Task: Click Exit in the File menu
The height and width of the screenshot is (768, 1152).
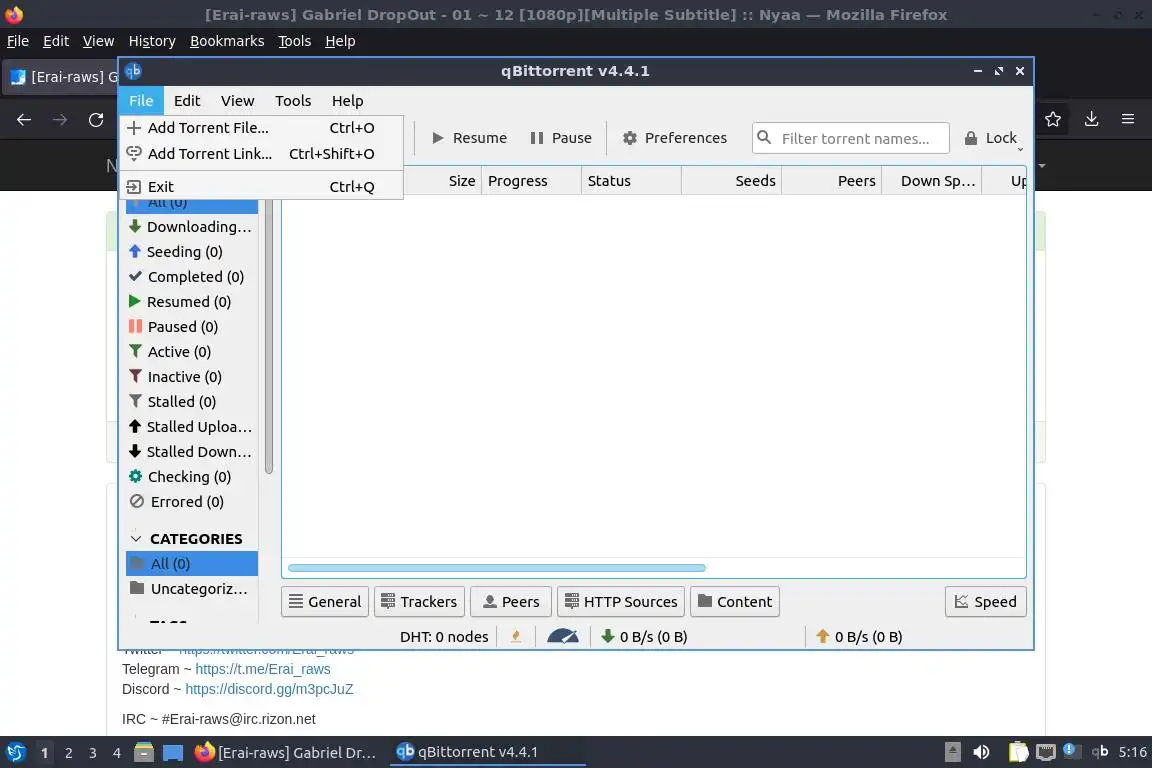Action: click(261, 187)
